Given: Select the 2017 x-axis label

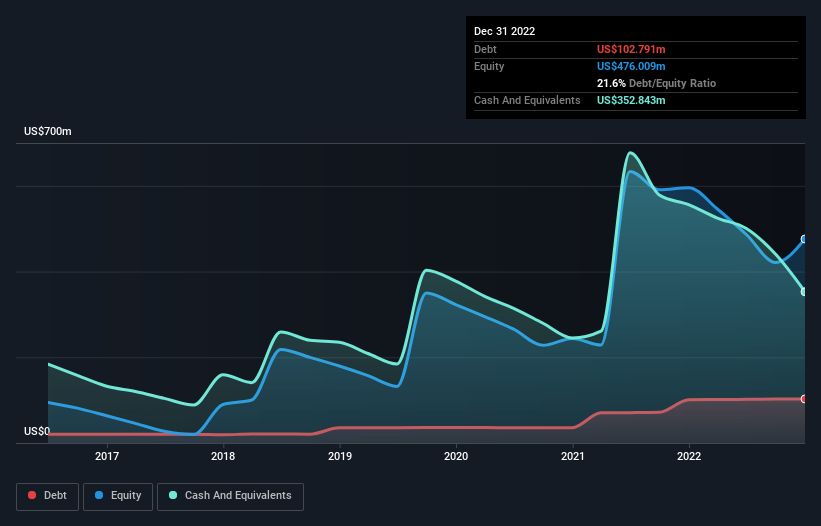Looking at the screenshot, I should pos(107,456).
